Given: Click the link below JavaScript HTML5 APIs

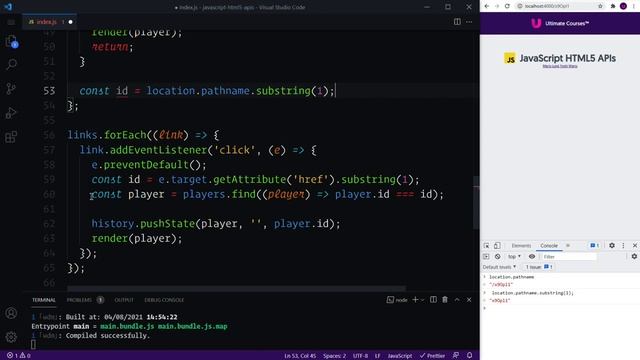Looking at the screenshot, I should 560,66.
